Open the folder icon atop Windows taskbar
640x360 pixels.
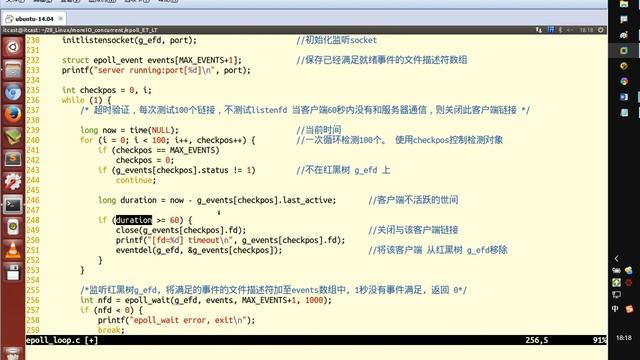click(x=624, y=4)
